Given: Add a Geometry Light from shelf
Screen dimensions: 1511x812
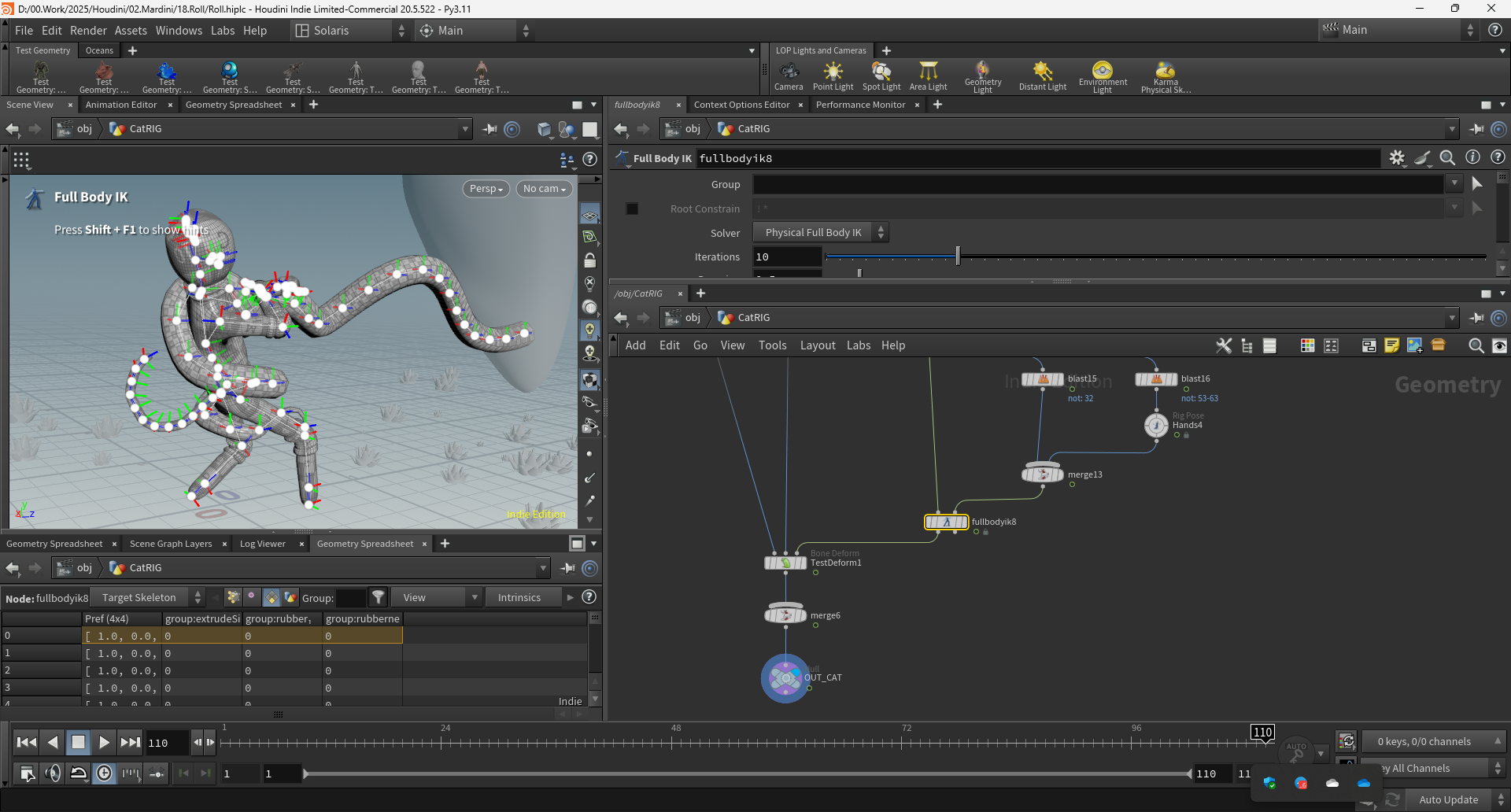Looking at the screenshot, I should pos(983,76).
